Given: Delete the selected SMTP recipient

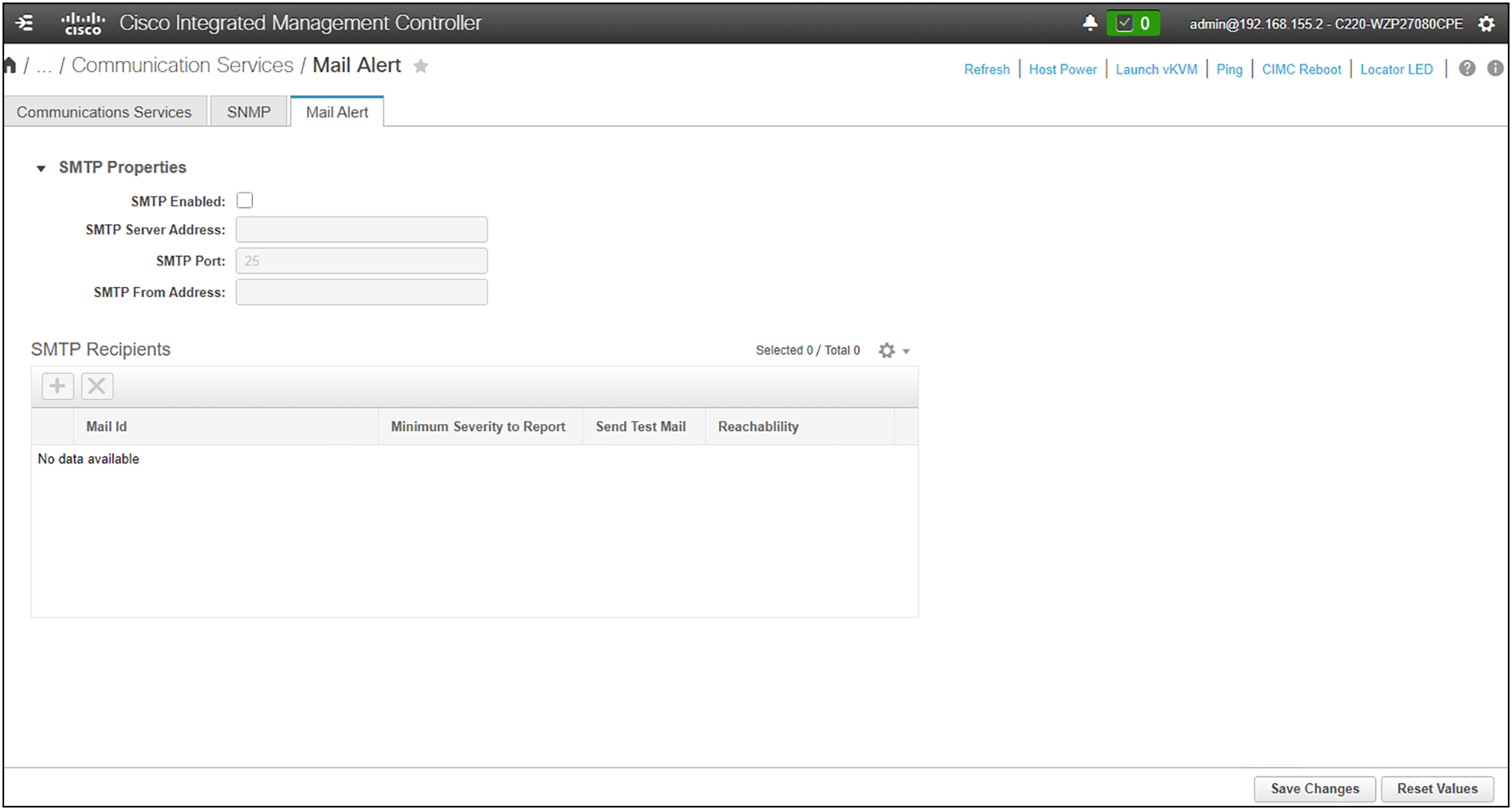Looking at the screenshot, I should point(97,386).
